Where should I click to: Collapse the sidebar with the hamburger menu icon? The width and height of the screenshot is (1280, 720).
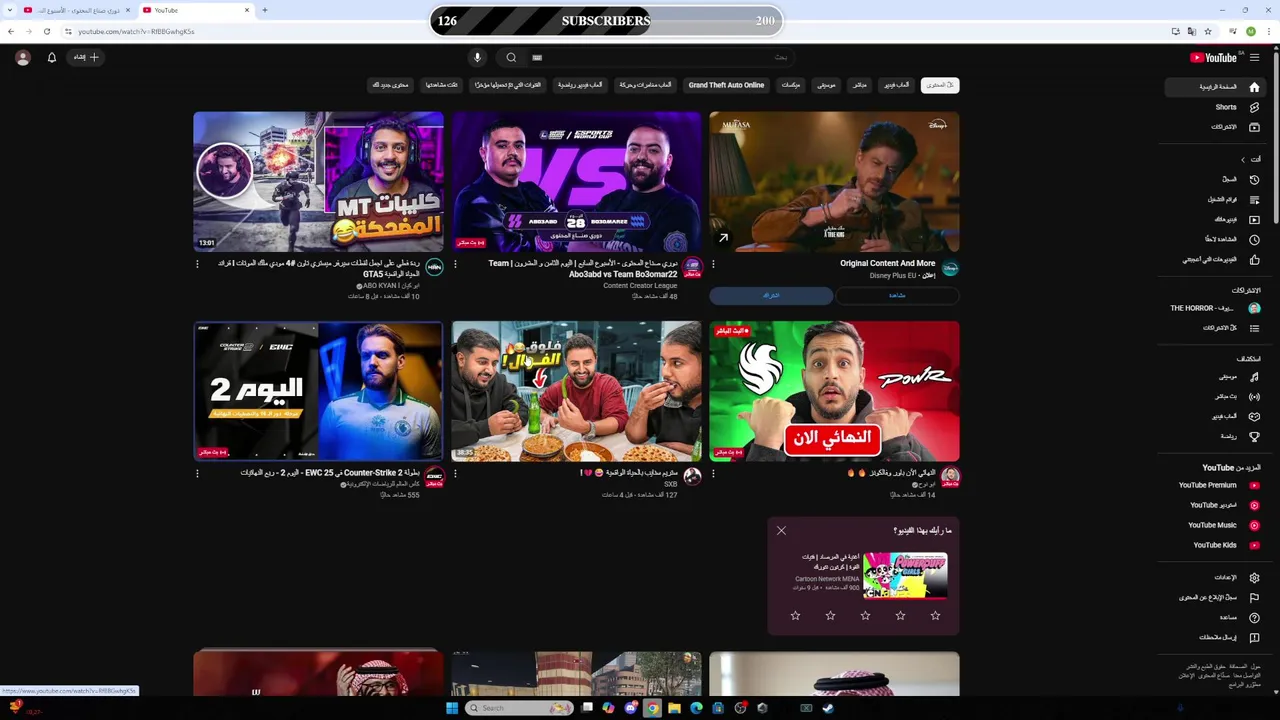(1254, 58)
